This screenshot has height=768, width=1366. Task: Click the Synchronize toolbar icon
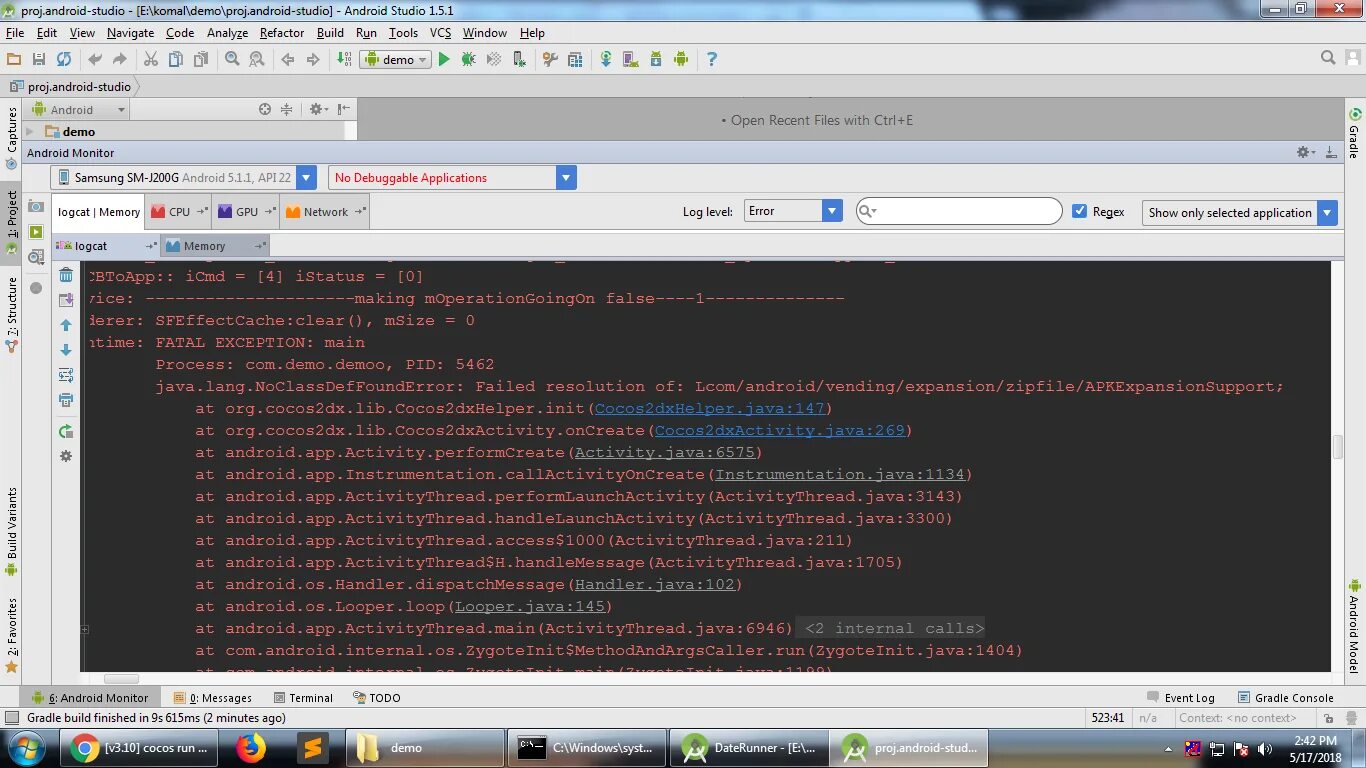(64, 60)
